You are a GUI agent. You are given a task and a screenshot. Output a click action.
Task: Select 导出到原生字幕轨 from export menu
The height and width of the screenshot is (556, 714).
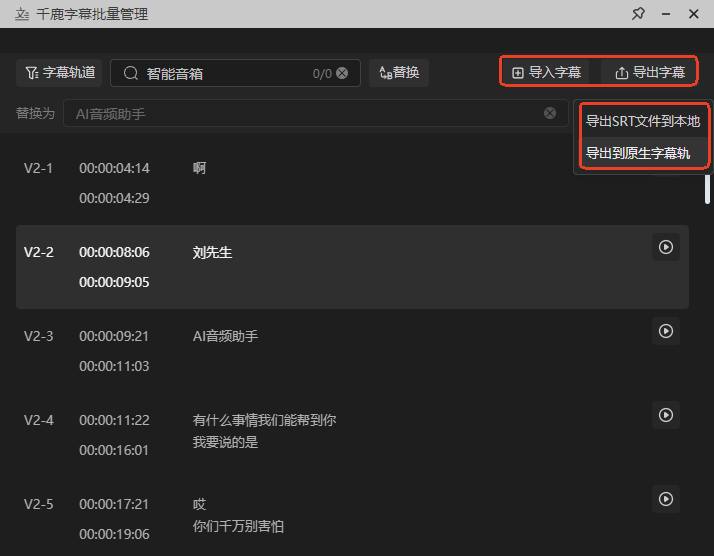(x=643, y=153)
